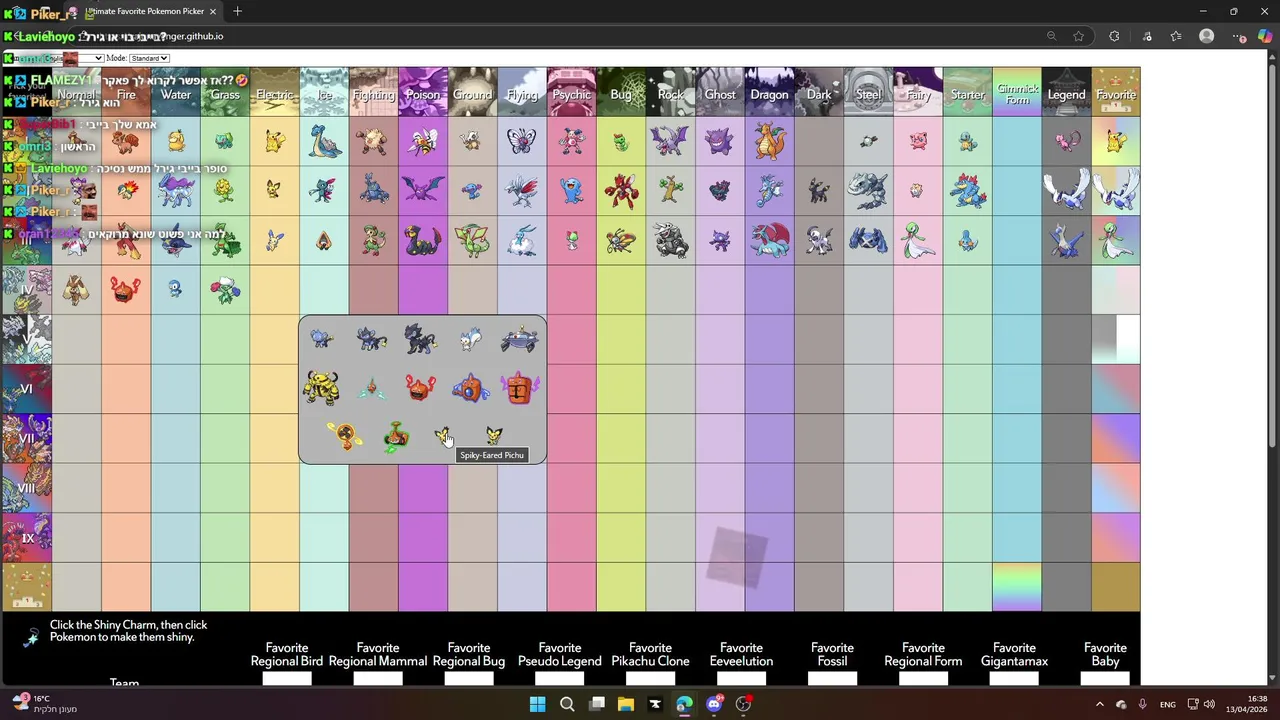
Task: Choose Electivire from the popup
Action: [x=321, y=388]
